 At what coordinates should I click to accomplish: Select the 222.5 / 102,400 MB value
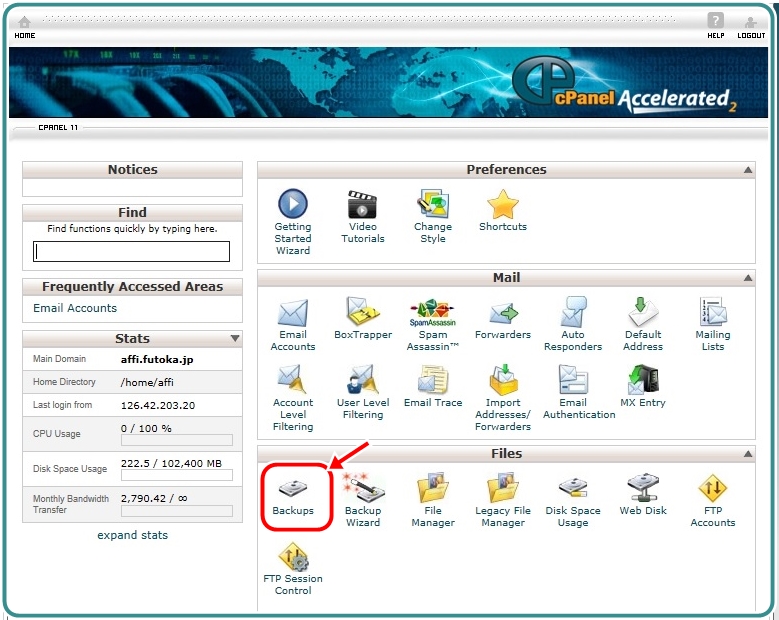[171, 464]
